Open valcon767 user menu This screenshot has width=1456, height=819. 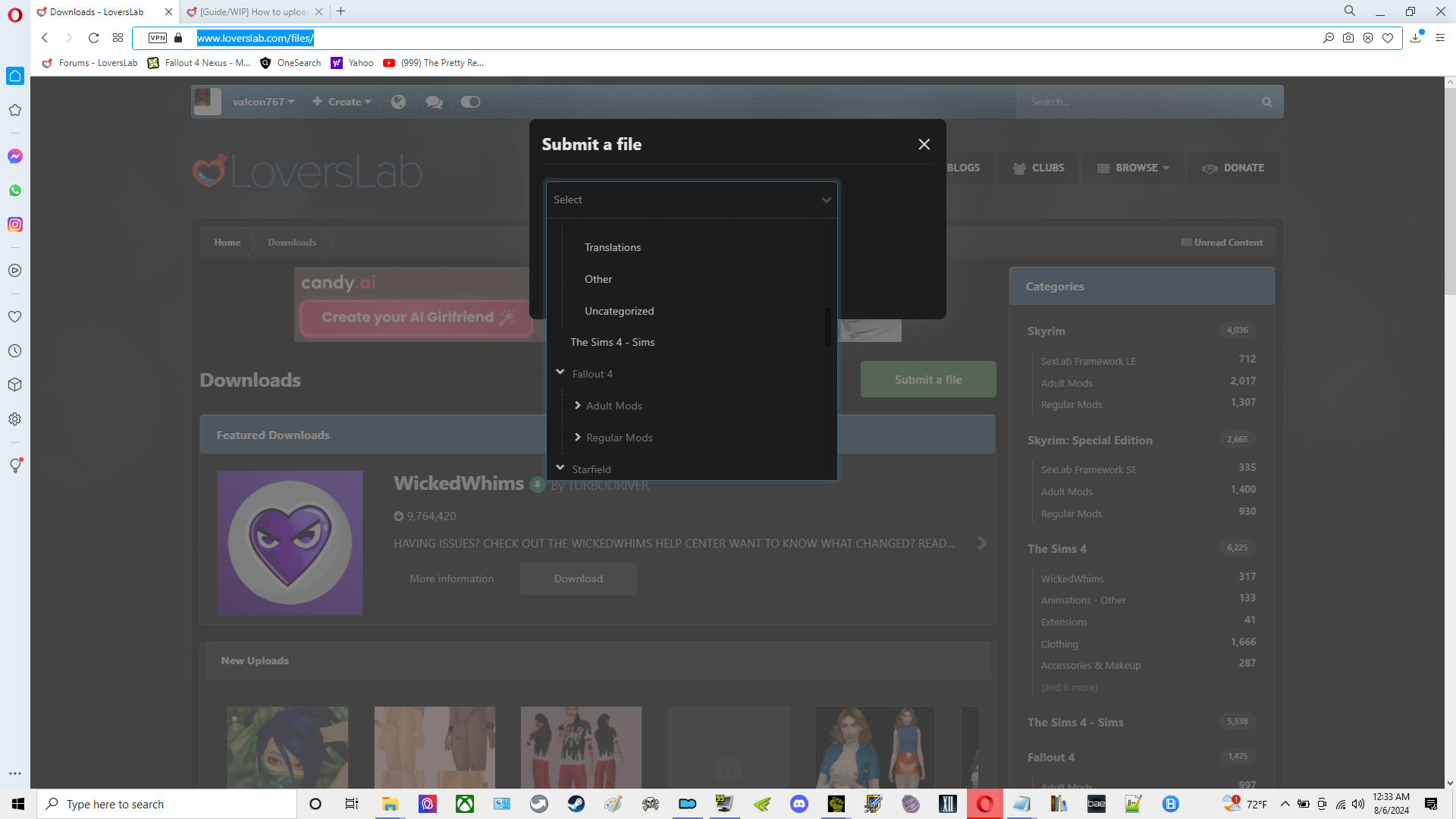[x=262, y=102]
